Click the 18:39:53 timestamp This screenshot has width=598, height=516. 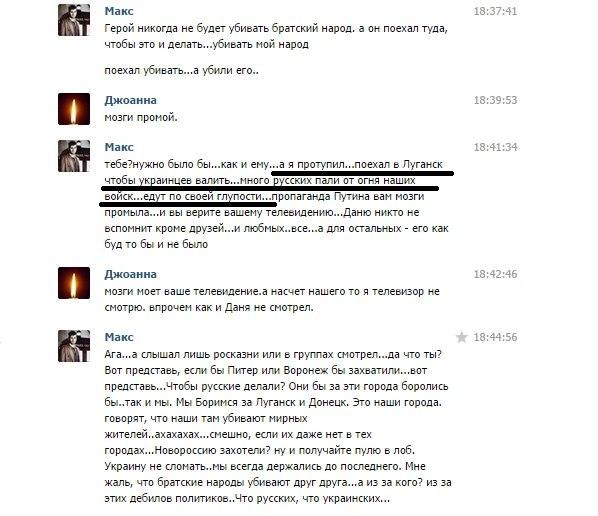click(x=495, y=100)
